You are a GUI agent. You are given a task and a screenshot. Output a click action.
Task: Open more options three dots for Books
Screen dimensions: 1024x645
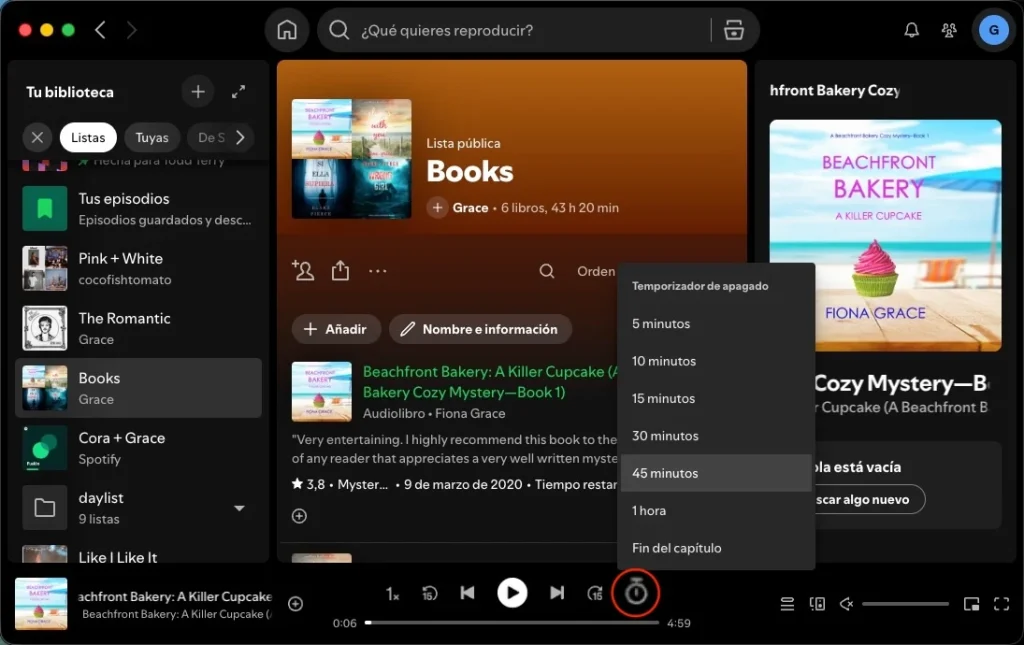(x=377, y=271)
